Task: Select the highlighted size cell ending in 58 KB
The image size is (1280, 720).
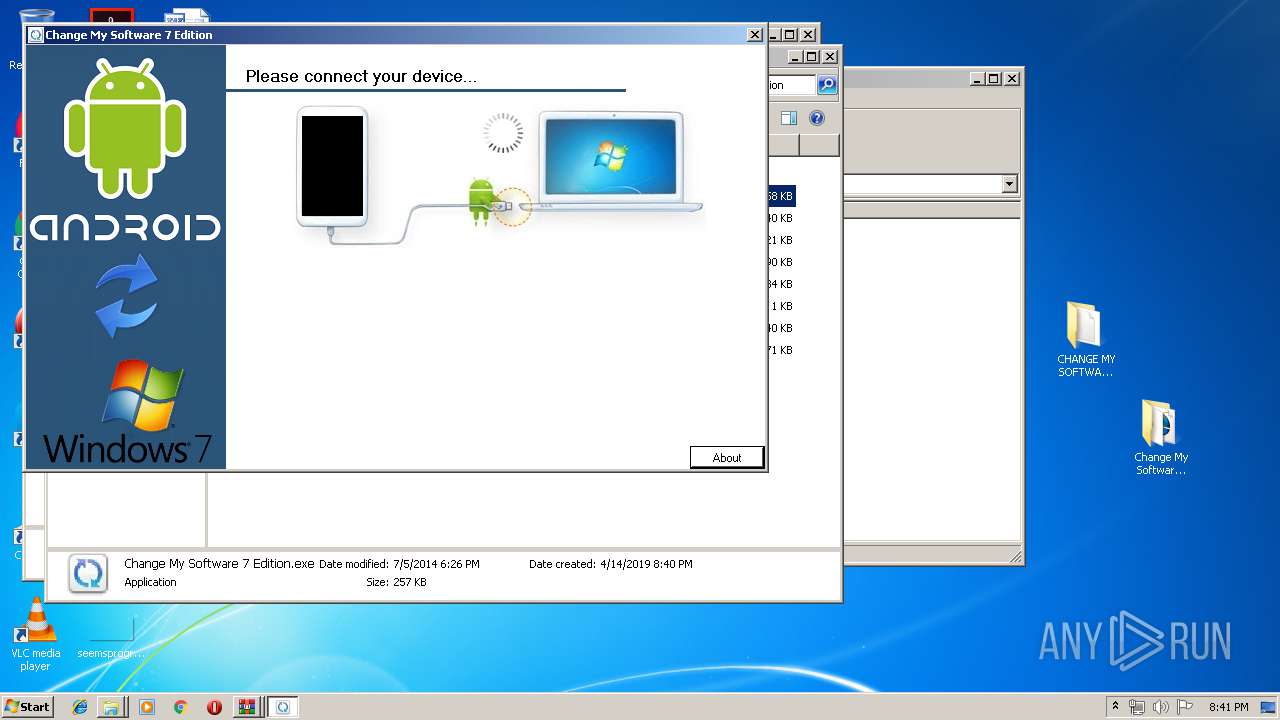Action: pyautogui.click(x=780, y=196)
